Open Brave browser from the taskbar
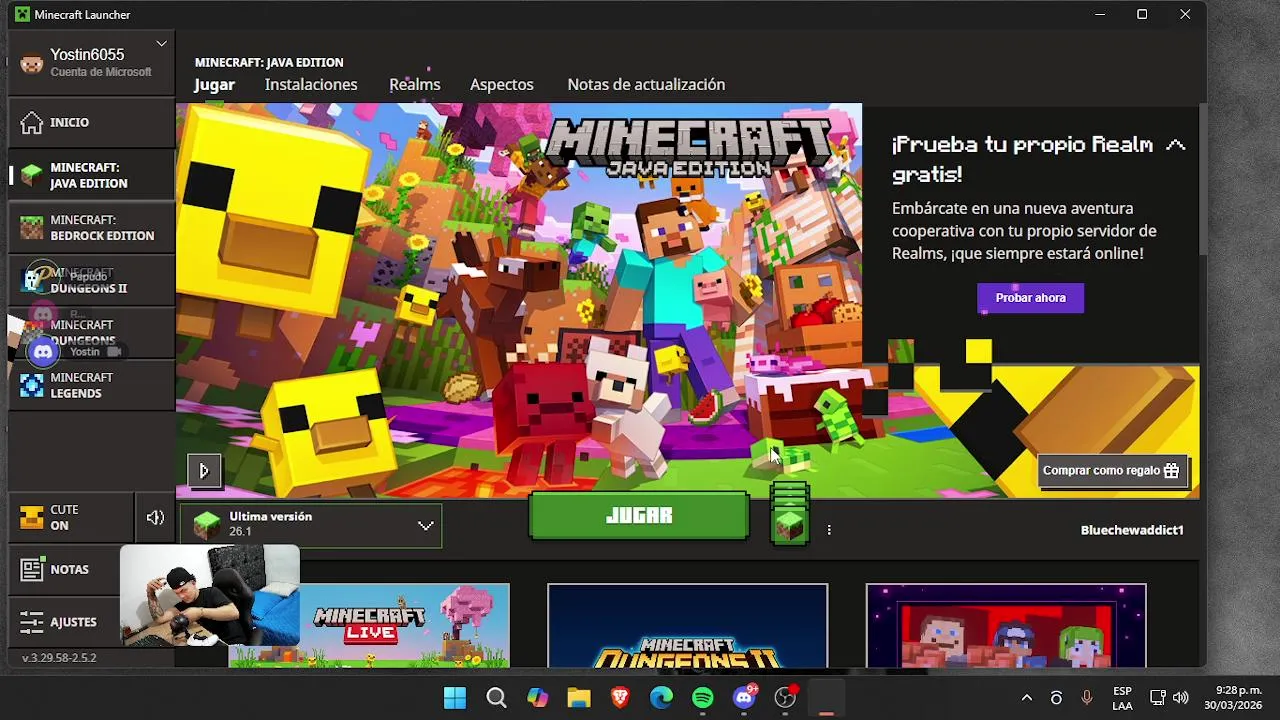 click(x=620, y=698)
